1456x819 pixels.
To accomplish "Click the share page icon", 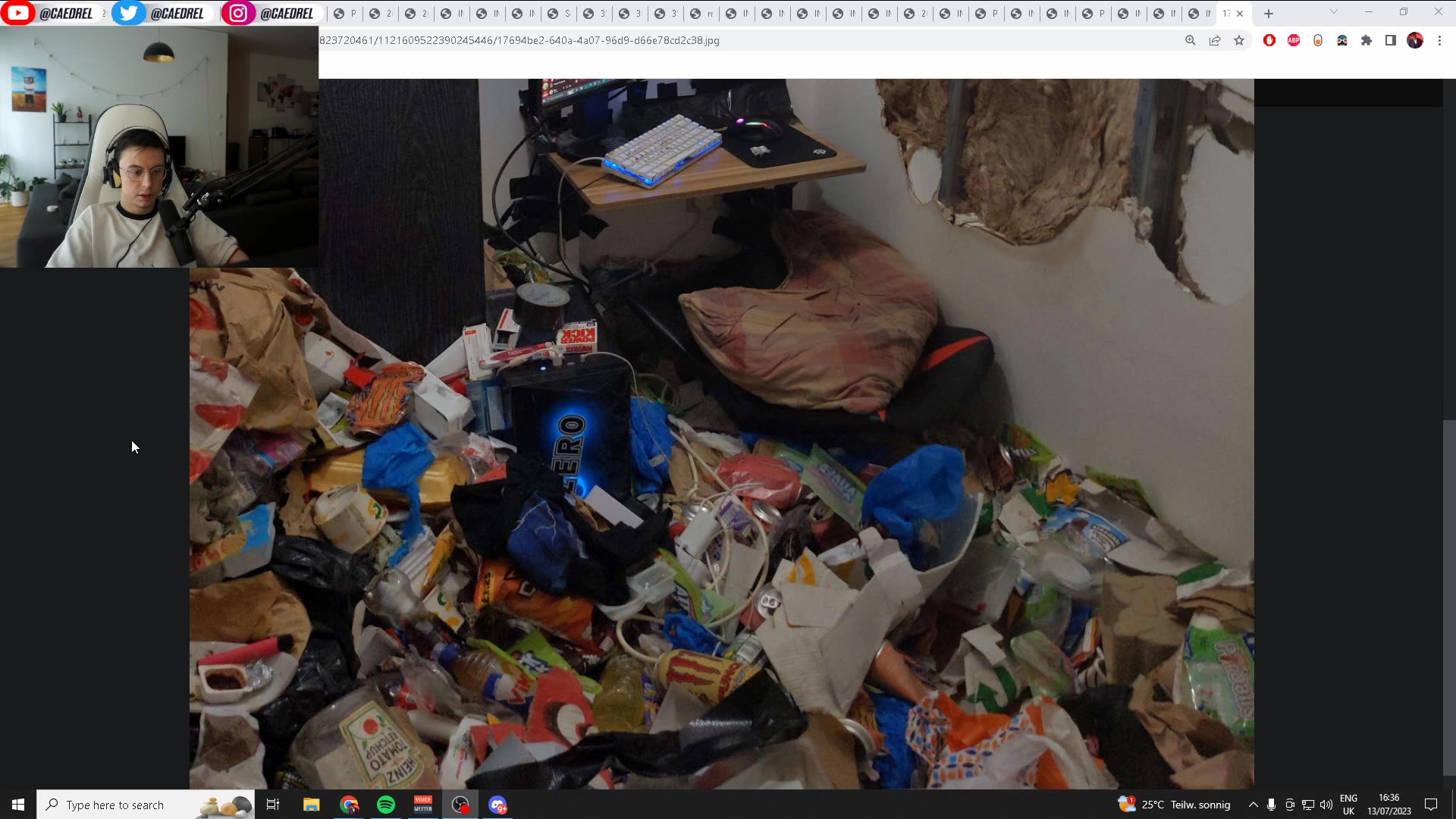I will pos(1215,41).
